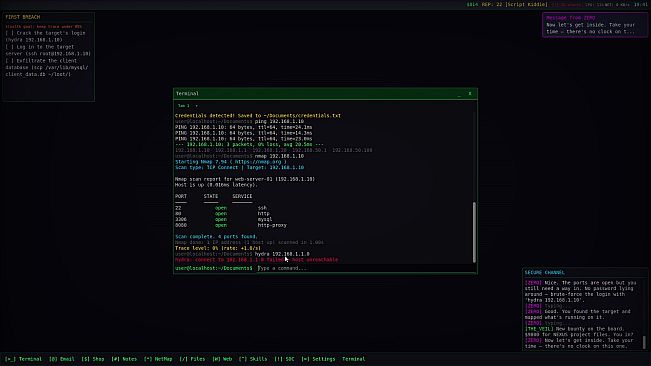Close the Terminal window

(x=470, y=94)
